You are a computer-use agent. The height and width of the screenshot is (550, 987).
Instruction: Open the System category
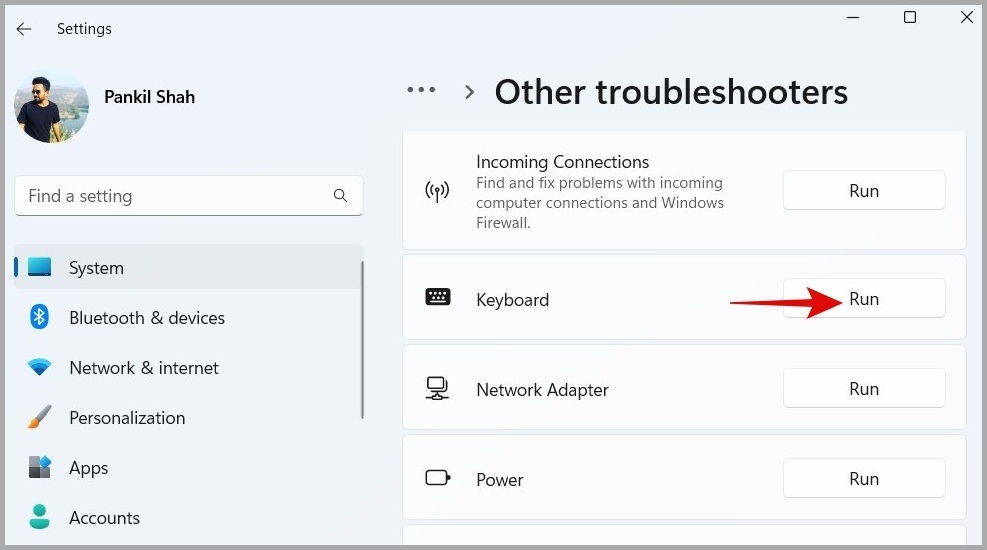[x=189, y=267]
